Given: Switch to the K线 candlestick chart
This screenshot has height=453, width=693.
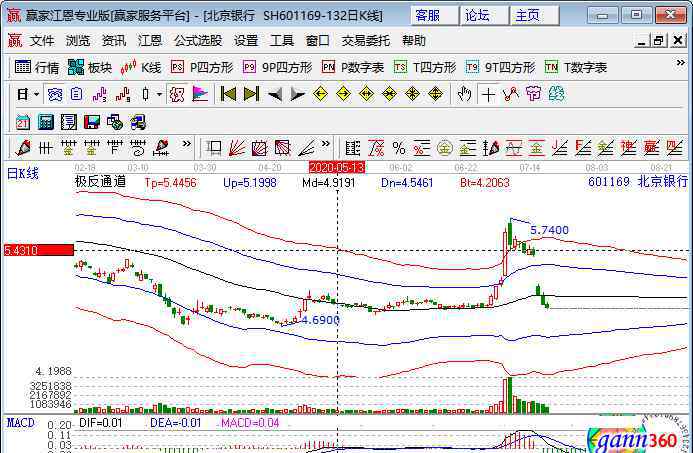Looking at the screenshot, I should (141, 67).
